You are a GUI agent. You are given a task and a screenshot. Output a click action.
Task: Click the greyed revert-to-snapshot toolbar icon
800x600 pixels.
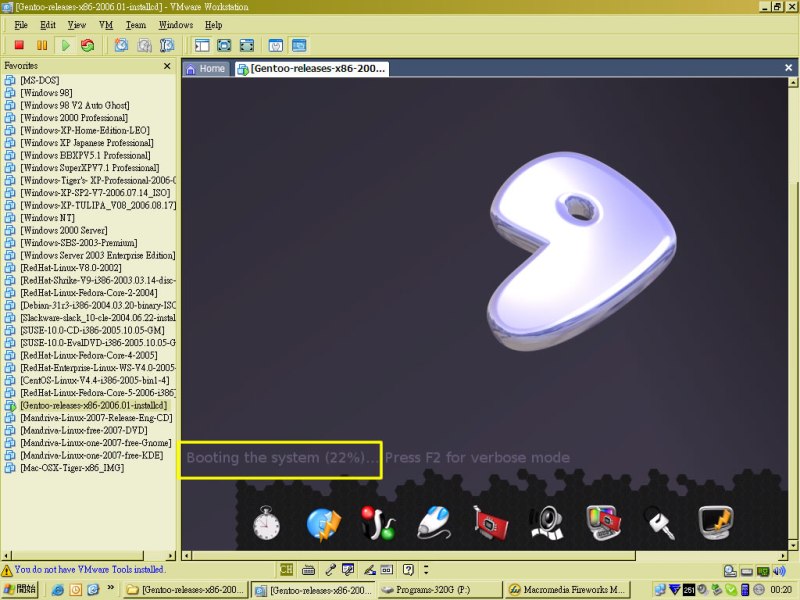coord(144,45)
